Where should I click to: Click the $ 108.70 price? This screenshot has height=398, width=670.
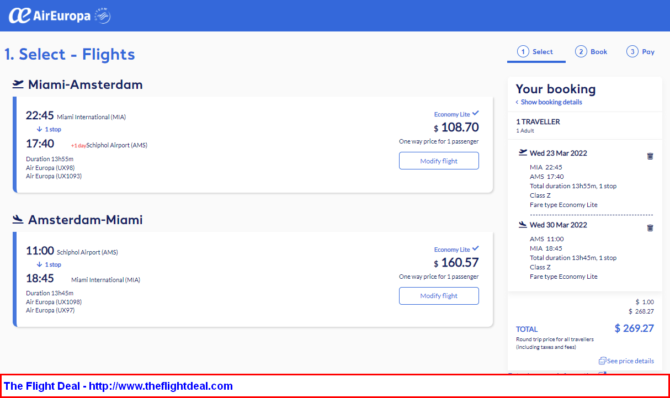coord(456,127)
